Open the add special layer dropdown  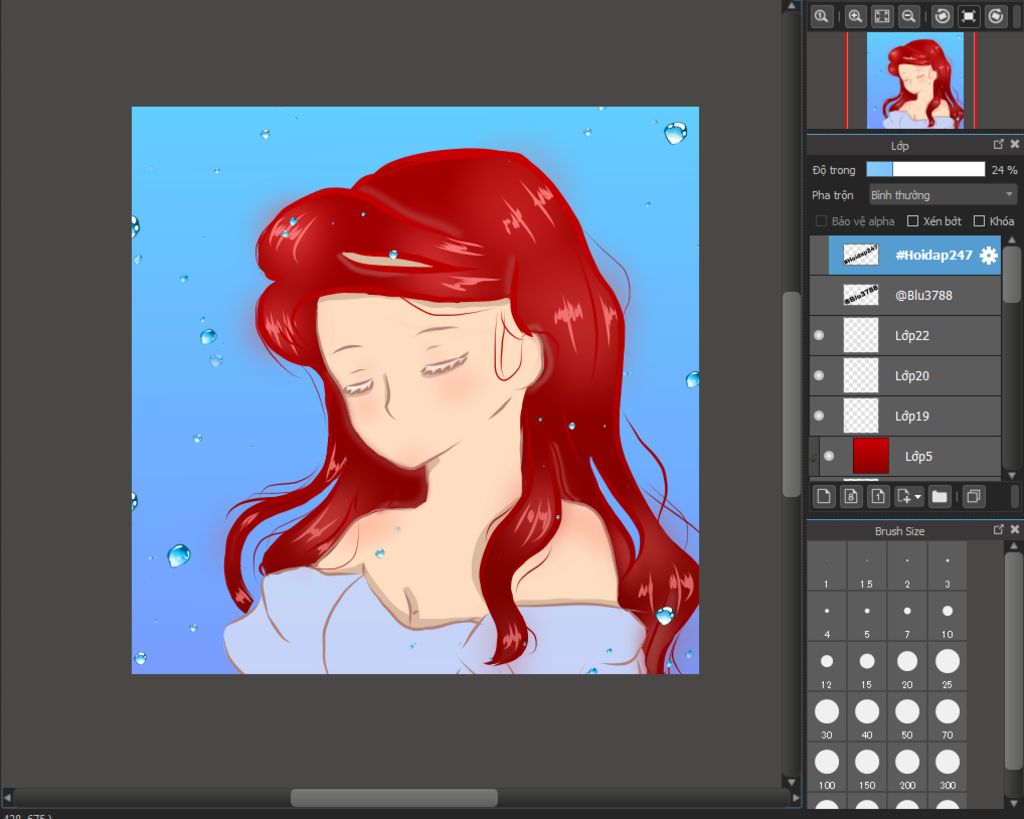(x=908, y=497)
